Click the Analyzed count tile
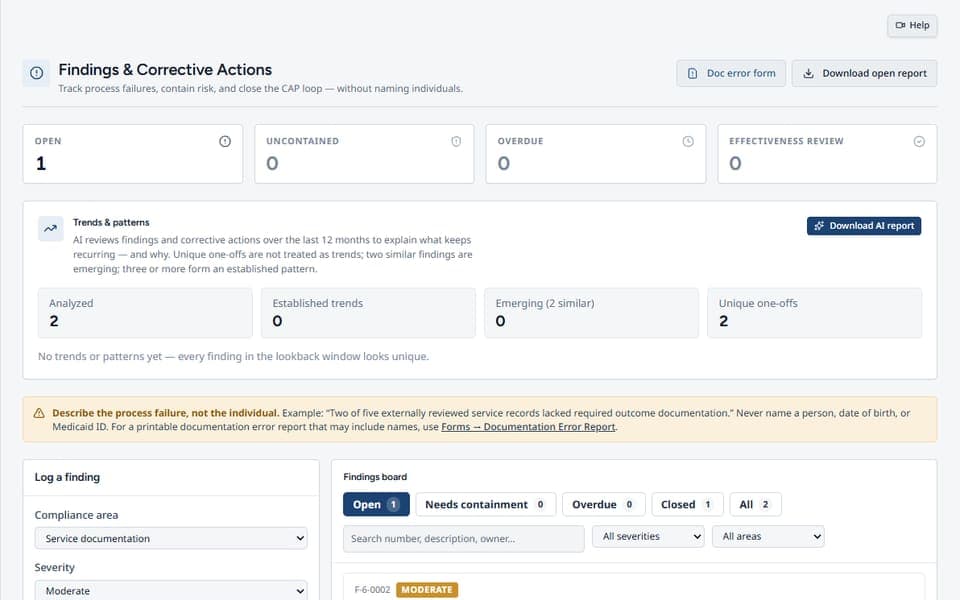Image resolution: width=960 pixels, height=600 pixels. click(x=145, y=313)
